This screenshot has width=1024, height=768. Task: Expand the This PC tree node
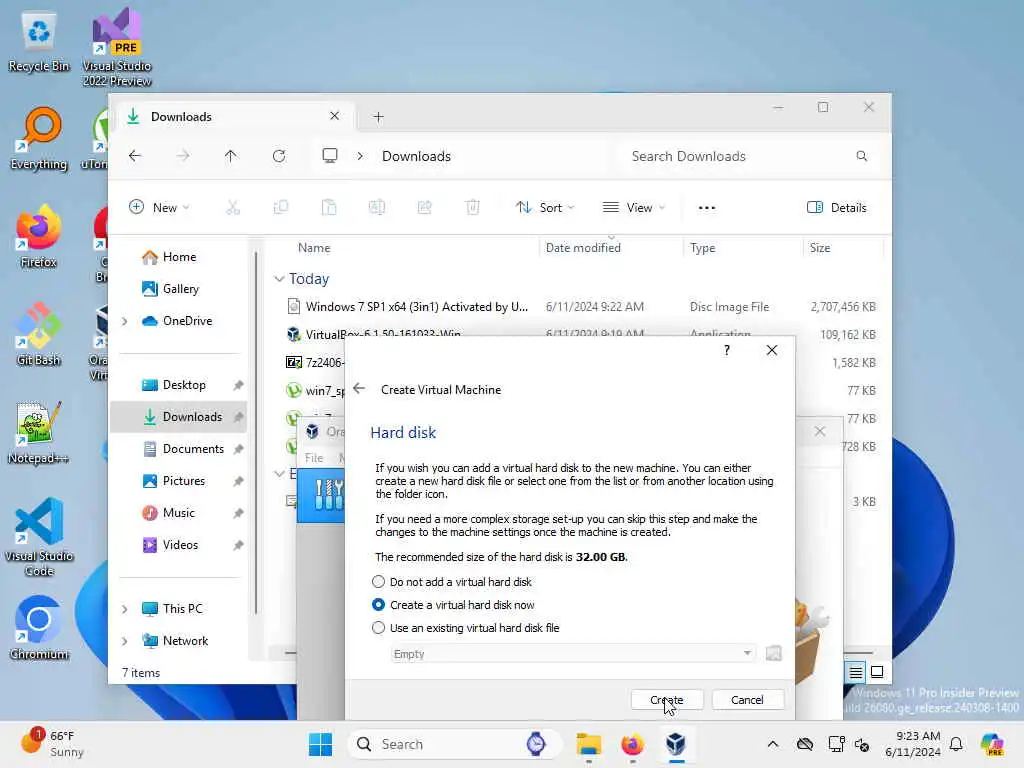(125, 609)
